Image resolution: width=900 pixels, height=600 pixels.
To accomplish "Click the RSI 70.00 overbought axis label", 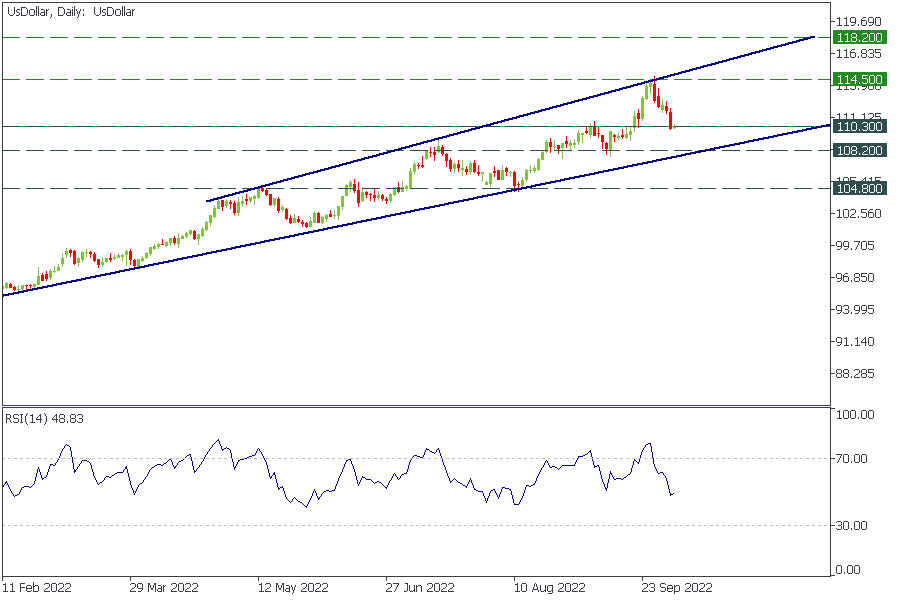I will pos(854,459).
